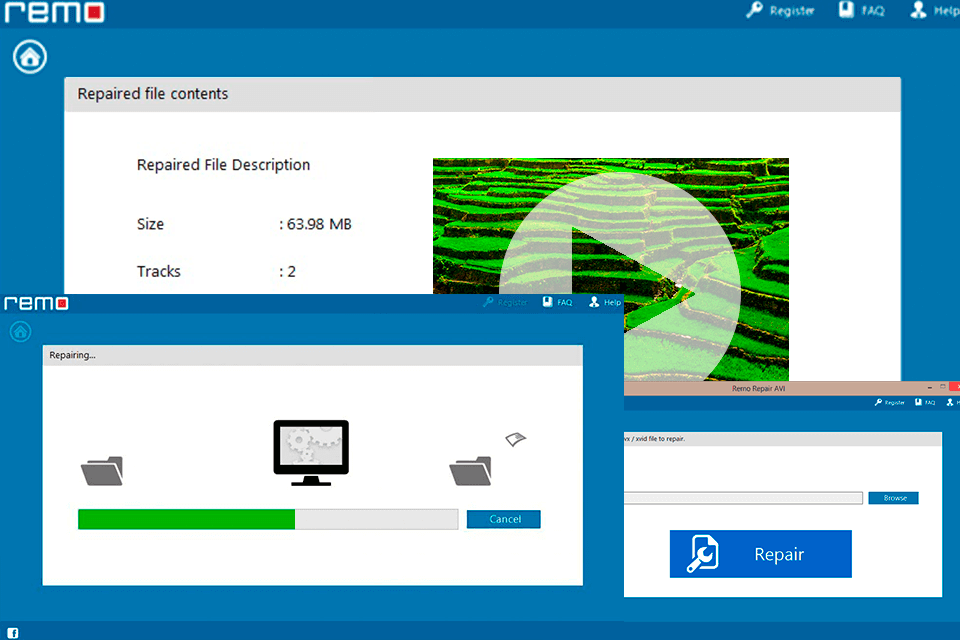Click the Facebook icon at bottom-left

pyautogui.click(x=13, y=632)
